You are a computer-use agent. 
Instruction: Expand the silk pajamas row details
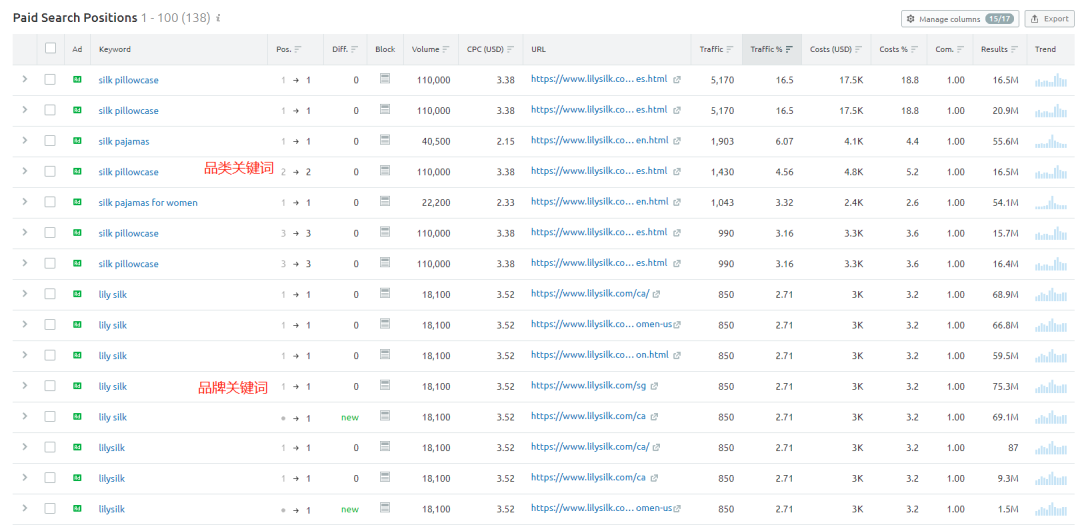point(24,141)
